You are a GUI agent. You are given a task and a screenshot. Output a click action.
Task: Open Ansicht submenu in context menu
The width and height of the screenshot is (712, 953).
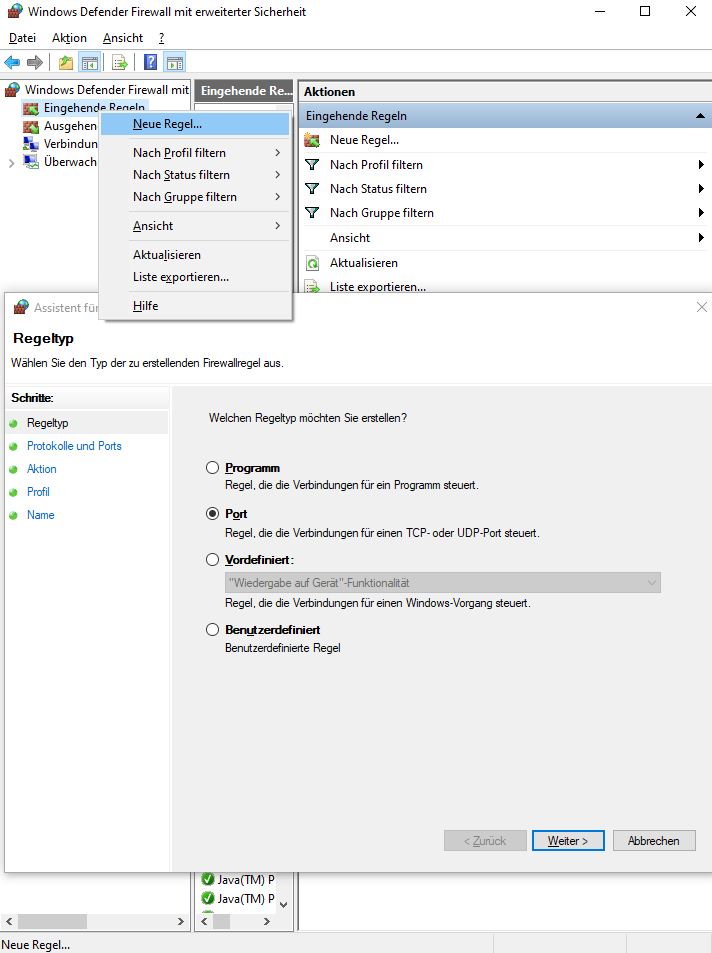click(195, 226)
